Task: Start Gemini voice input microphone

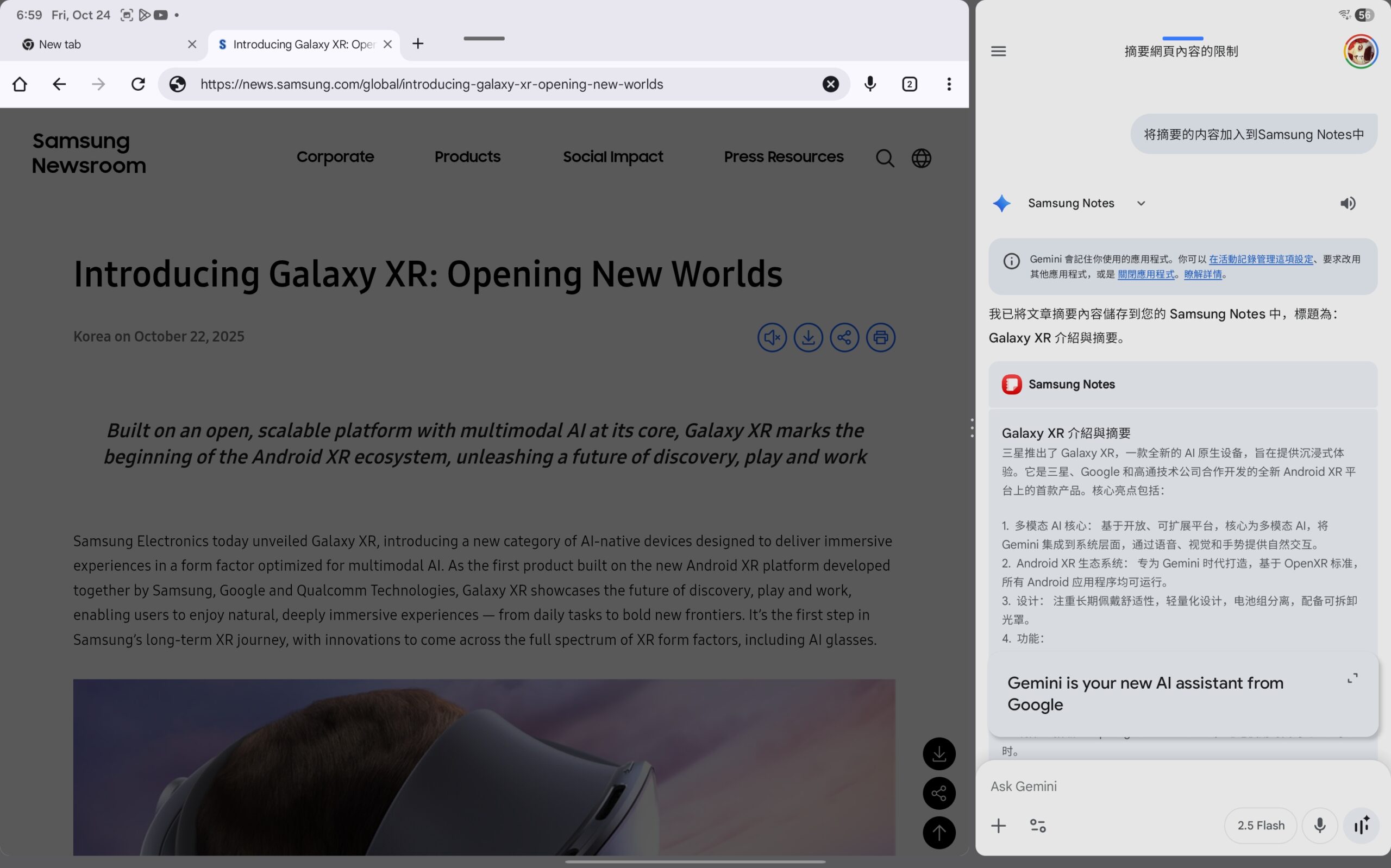Action: tap(1320, 826)
